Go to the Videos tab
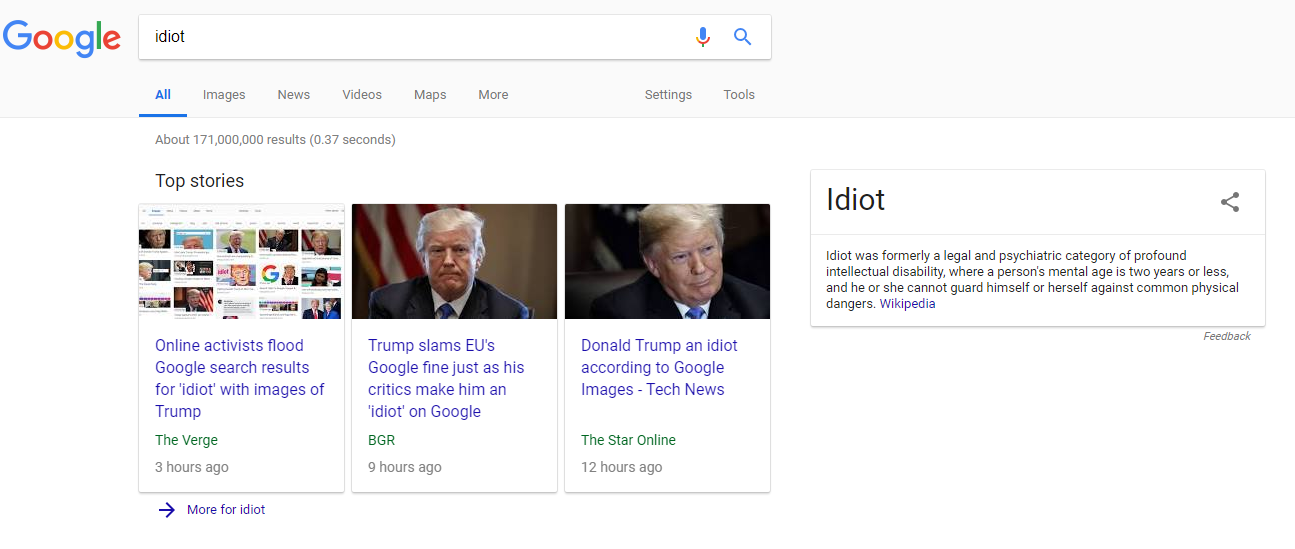 pos(362,95)
